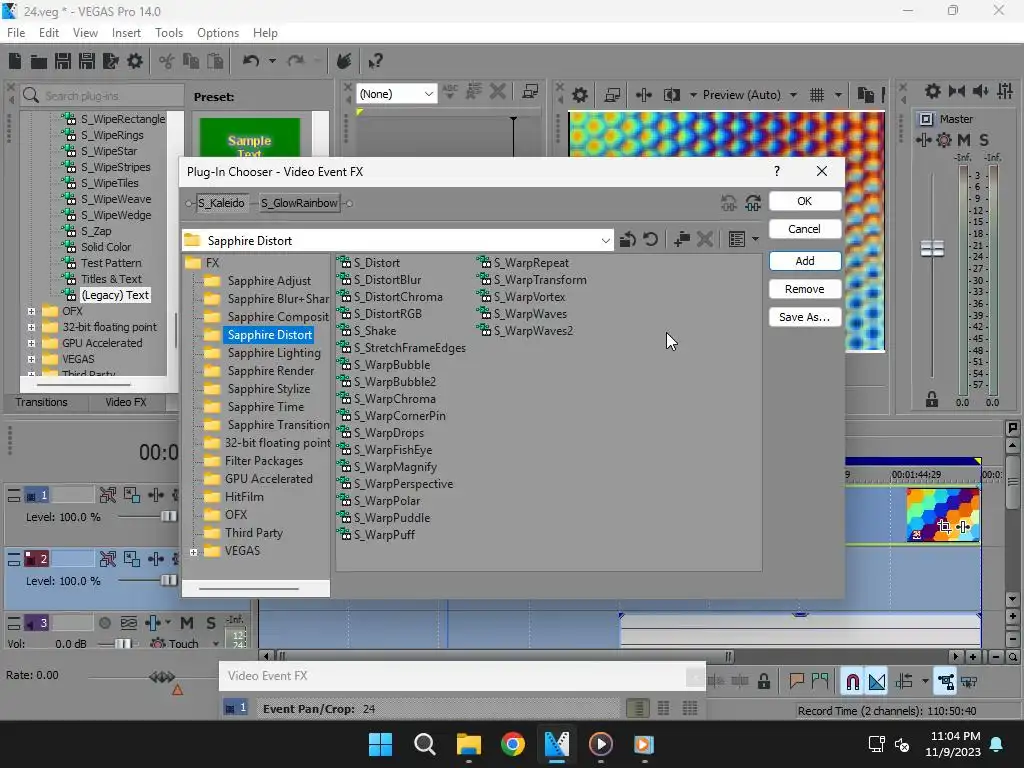Screen dimensions: 1024x768
Task: Expand 32-bit floating point in left tree
Action: click(31, 327)
